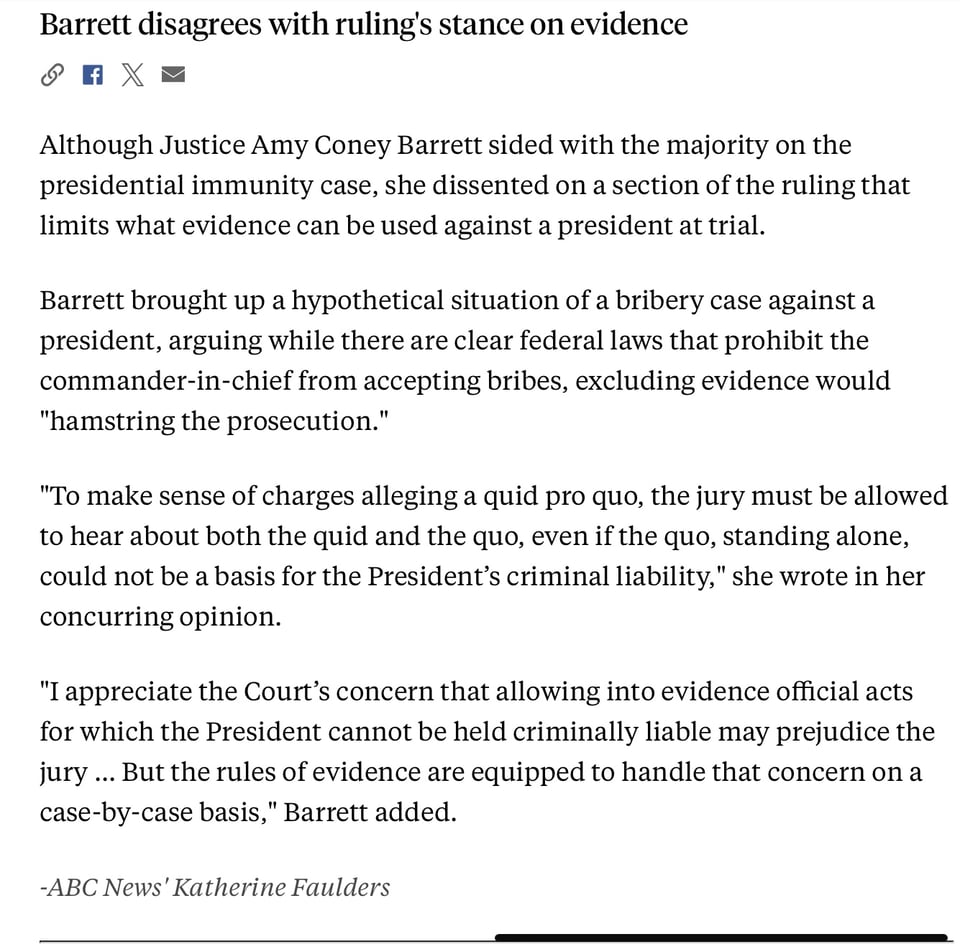Click the paragraph starting 'Although Justice Amy Coney Barrett'
Image resolution: width=960 pixels, height=952 pixels.
pos(474,185)
